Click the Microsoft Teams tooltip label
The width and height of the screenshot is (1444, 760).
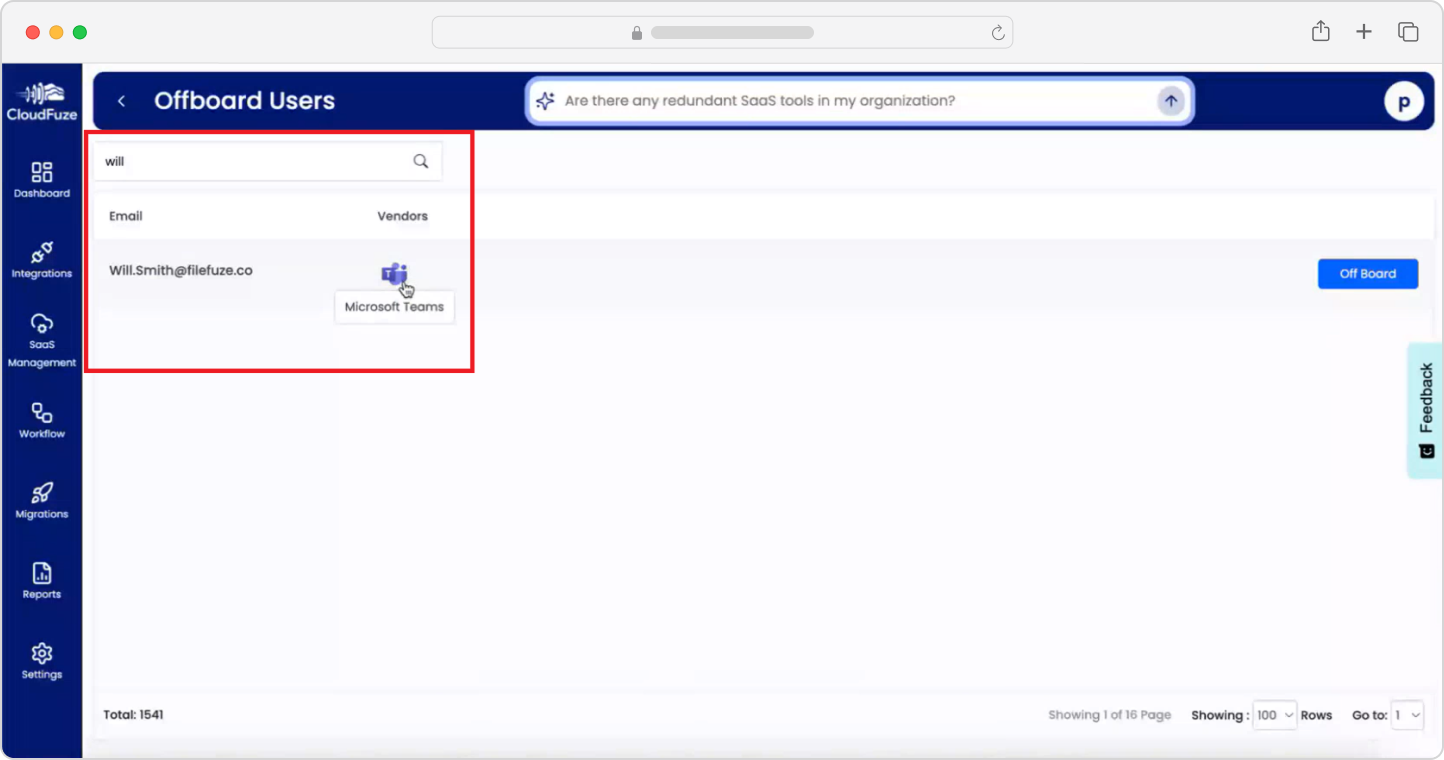point(394,307)
